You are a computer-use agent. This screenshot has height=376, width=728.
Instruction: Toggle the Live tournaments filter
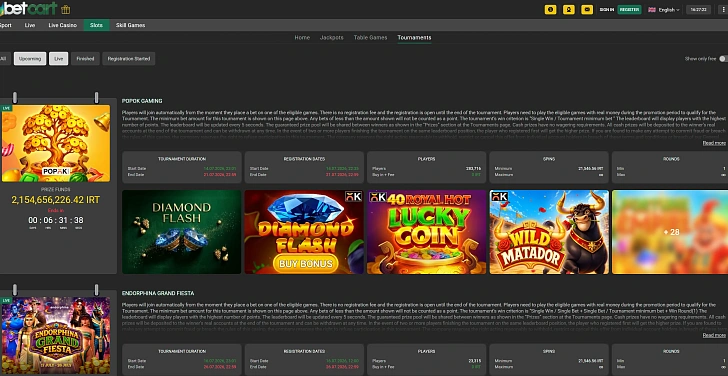[58, 58]
